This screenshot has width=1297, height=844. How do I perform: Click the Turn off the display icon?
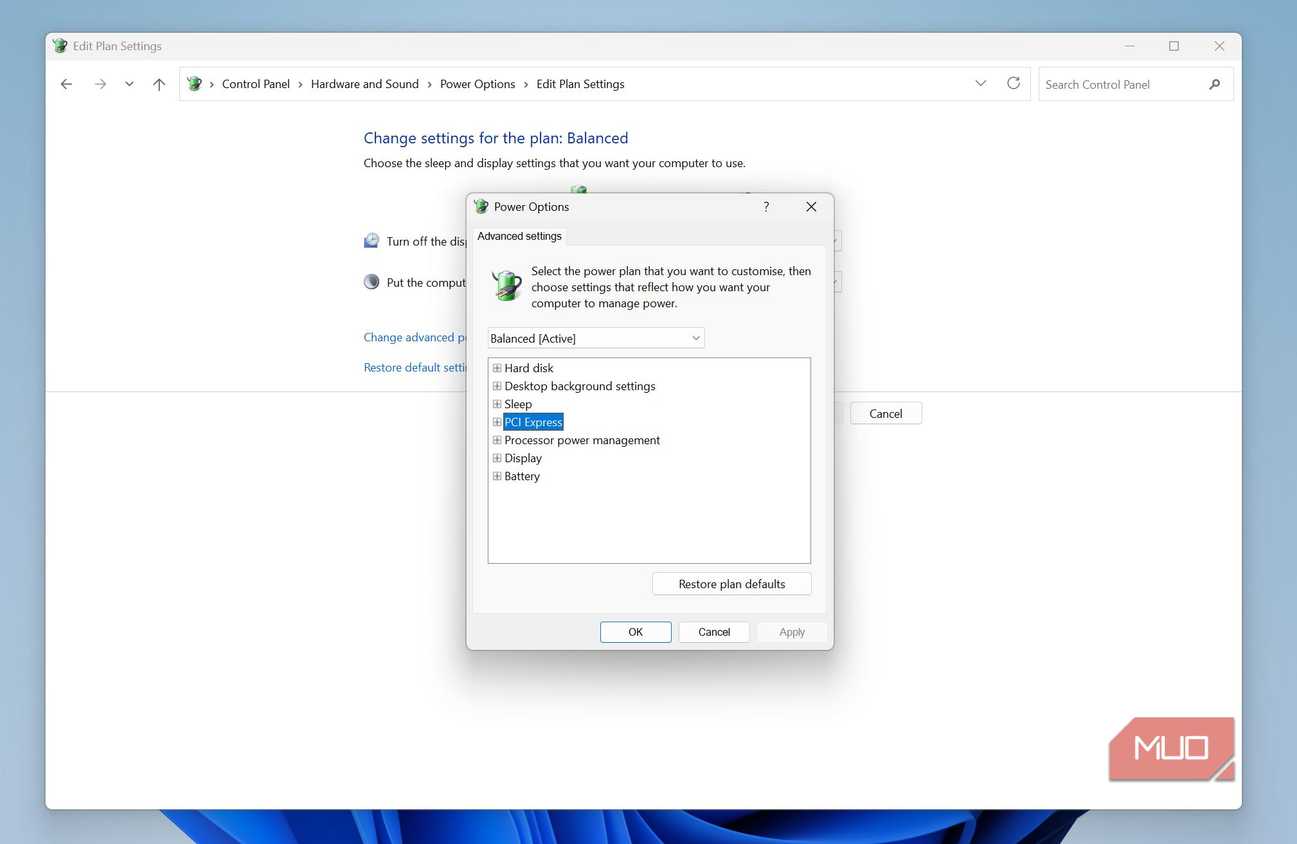tap(372, 241)
